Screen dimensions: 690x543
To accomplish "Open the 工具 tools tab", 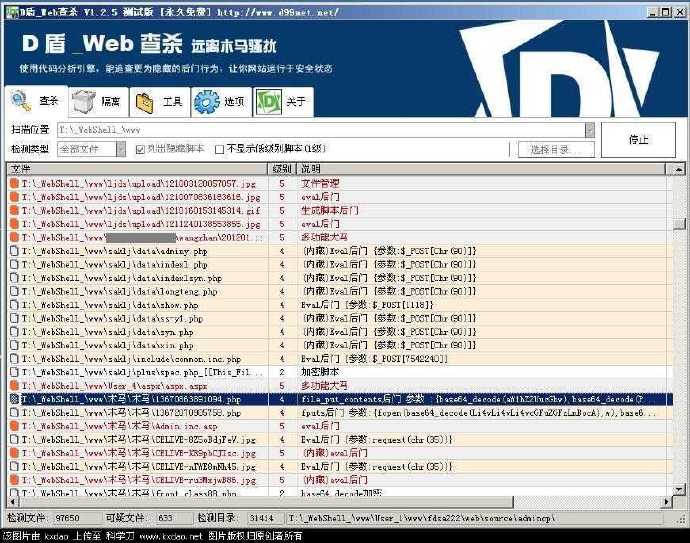I will (x=160, y=102).
